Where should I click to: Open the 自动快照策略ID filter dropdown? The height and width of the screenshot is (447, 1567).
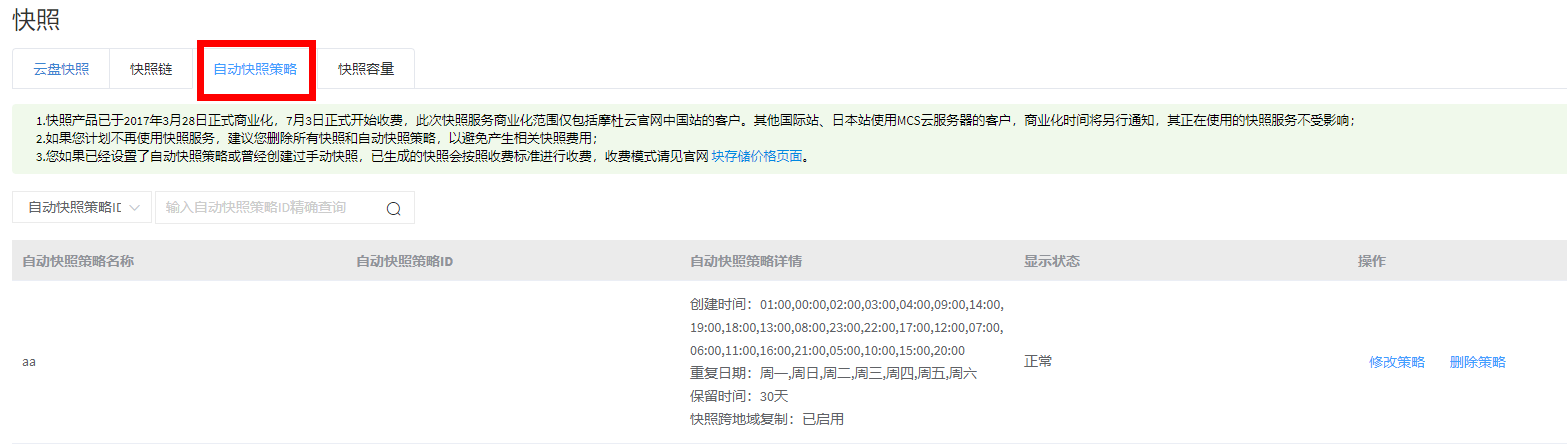point(82,208)
